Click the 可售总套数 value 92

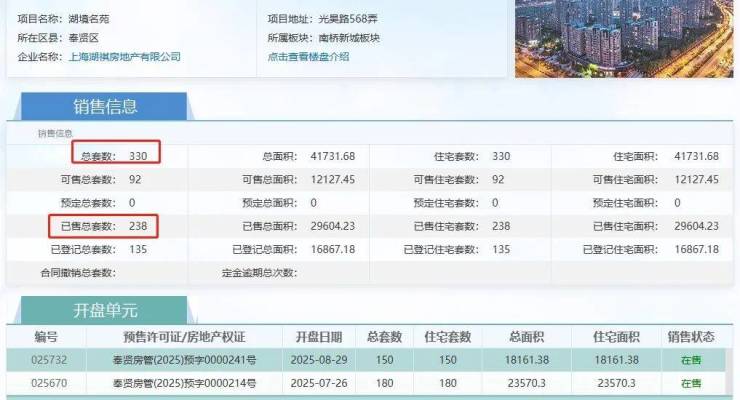[x=135, y=180]
